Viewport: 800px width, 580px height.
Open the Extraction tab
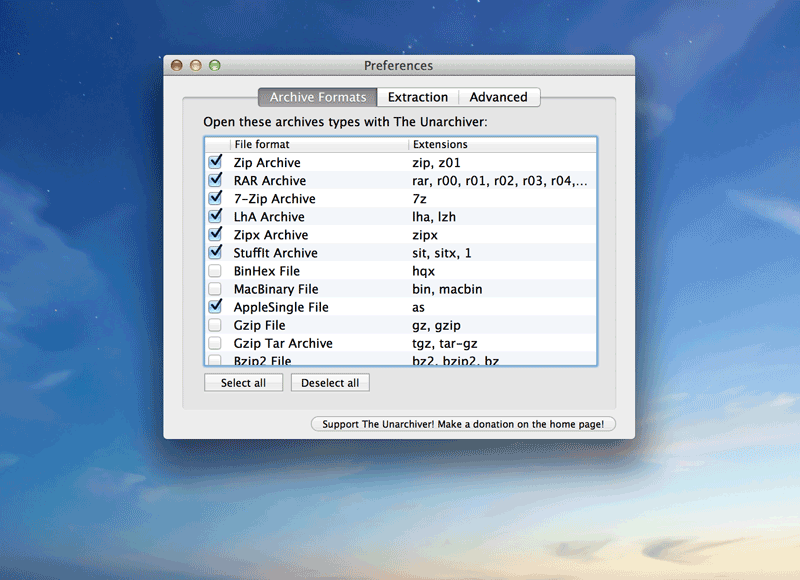(x=418, y=97)
